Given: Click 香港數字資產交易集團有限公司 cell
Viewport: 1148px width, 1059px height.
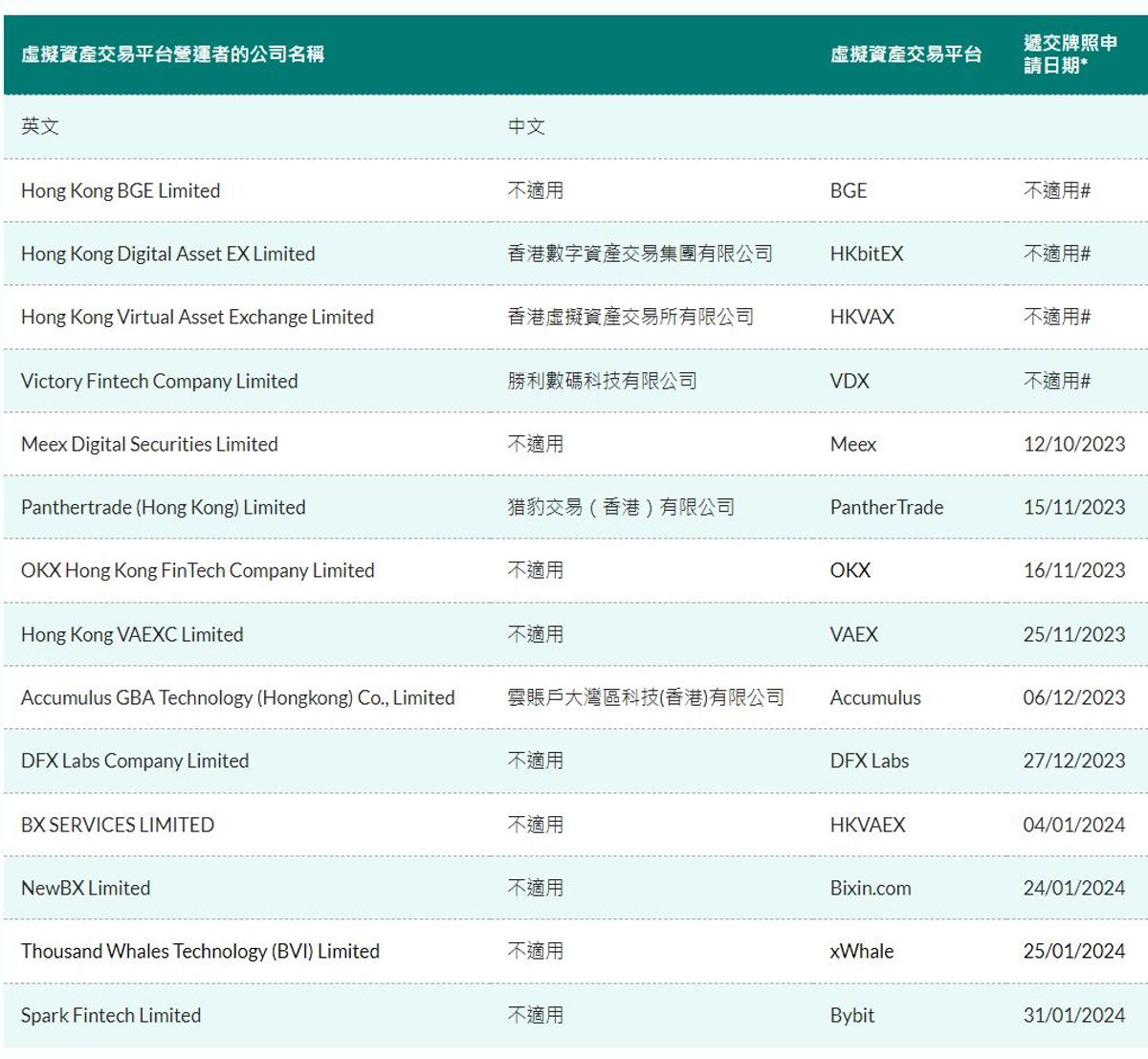Looking at the screenshot, I should pos(640,254).
